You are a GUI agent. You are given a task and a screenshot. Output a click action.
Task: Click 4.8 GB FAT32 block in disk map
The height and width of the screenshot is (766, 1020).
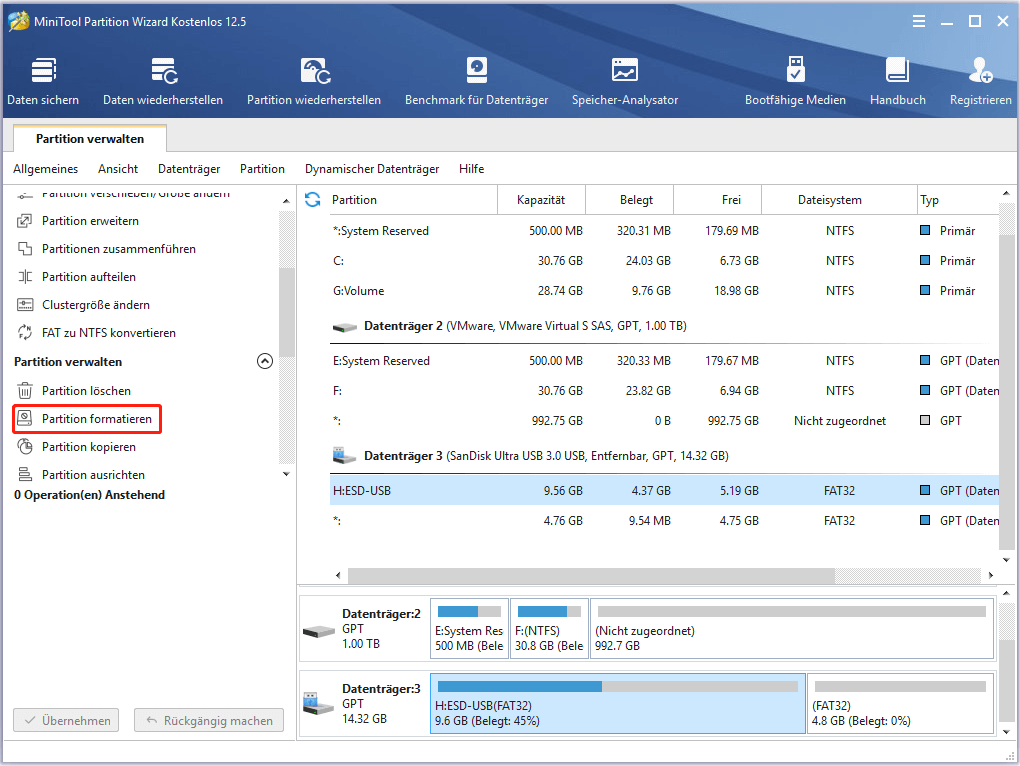(x=900, y=703)
